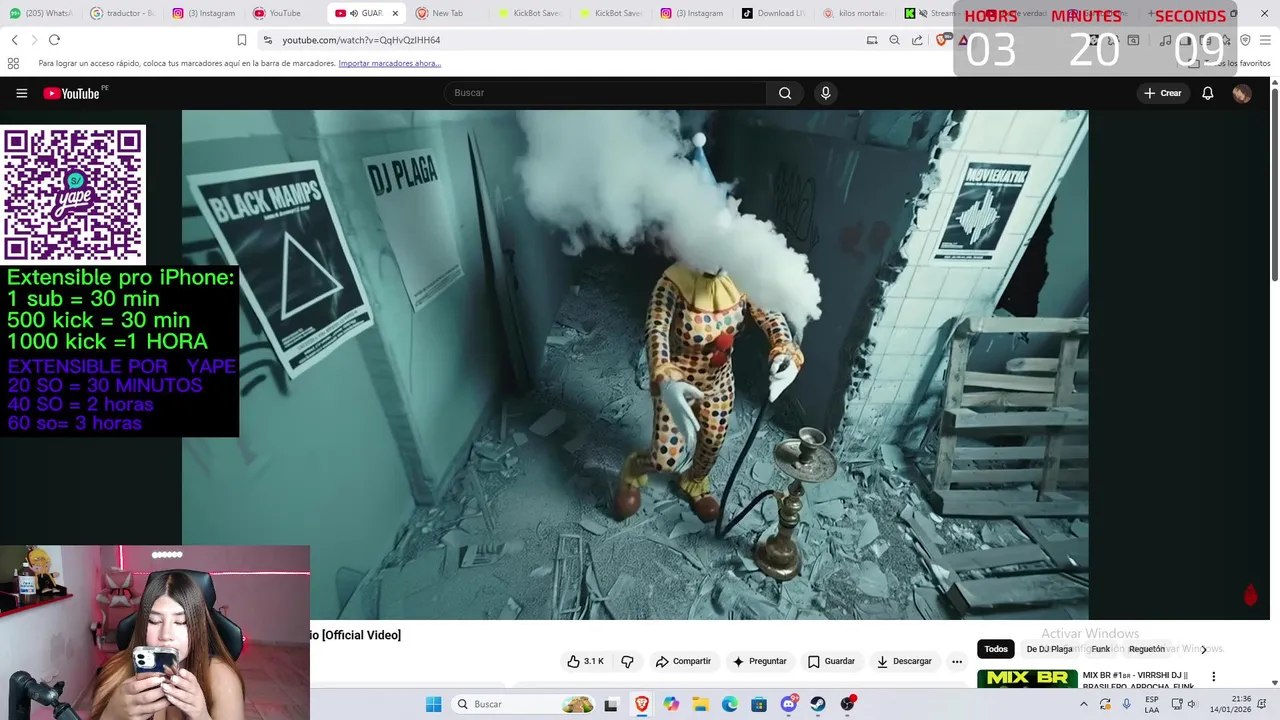Open Discord from the taskbar
1280x720 pixels.
tap(789, 704)
